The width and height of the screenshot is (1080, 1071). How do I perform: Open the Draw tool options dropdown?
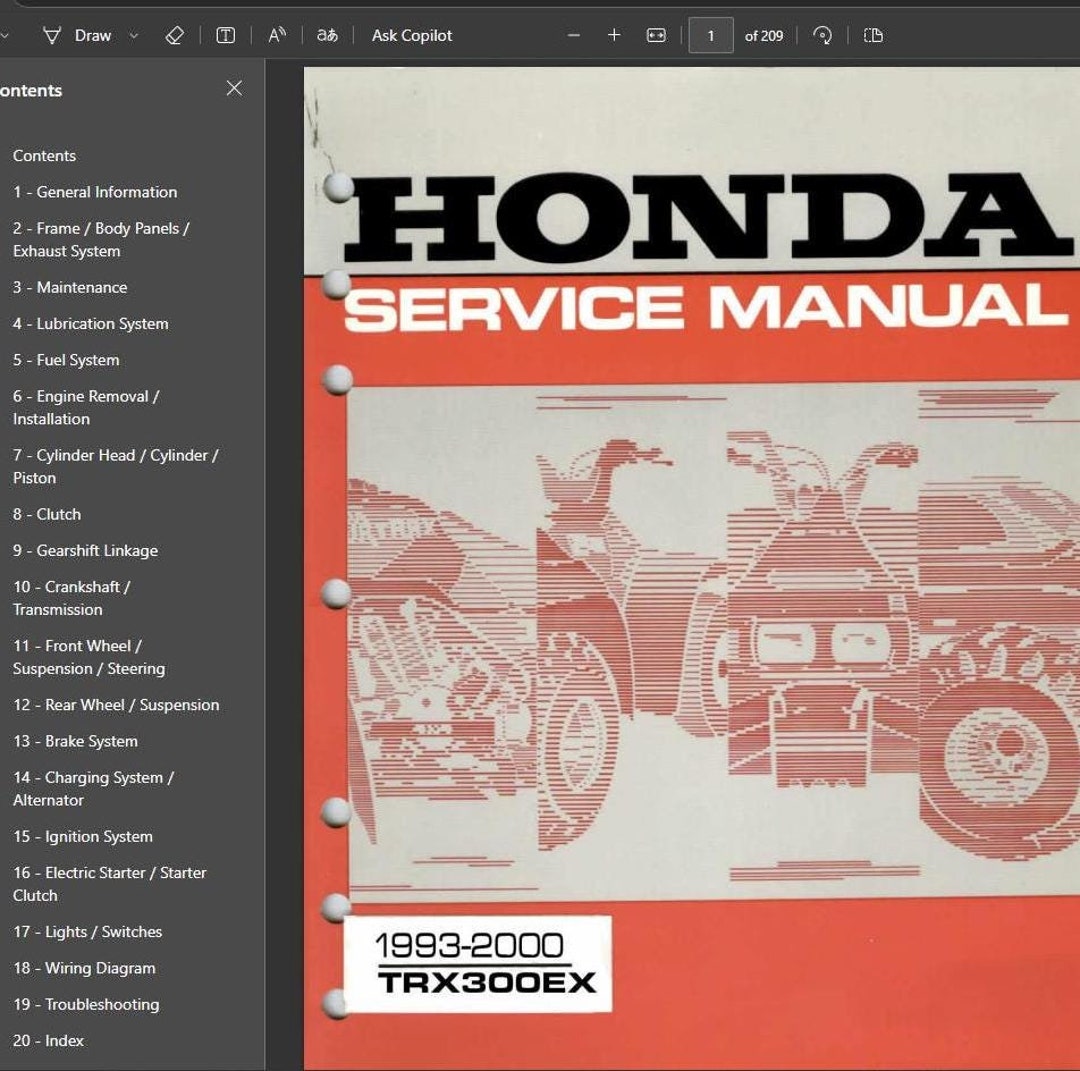(x=134, y=36)
